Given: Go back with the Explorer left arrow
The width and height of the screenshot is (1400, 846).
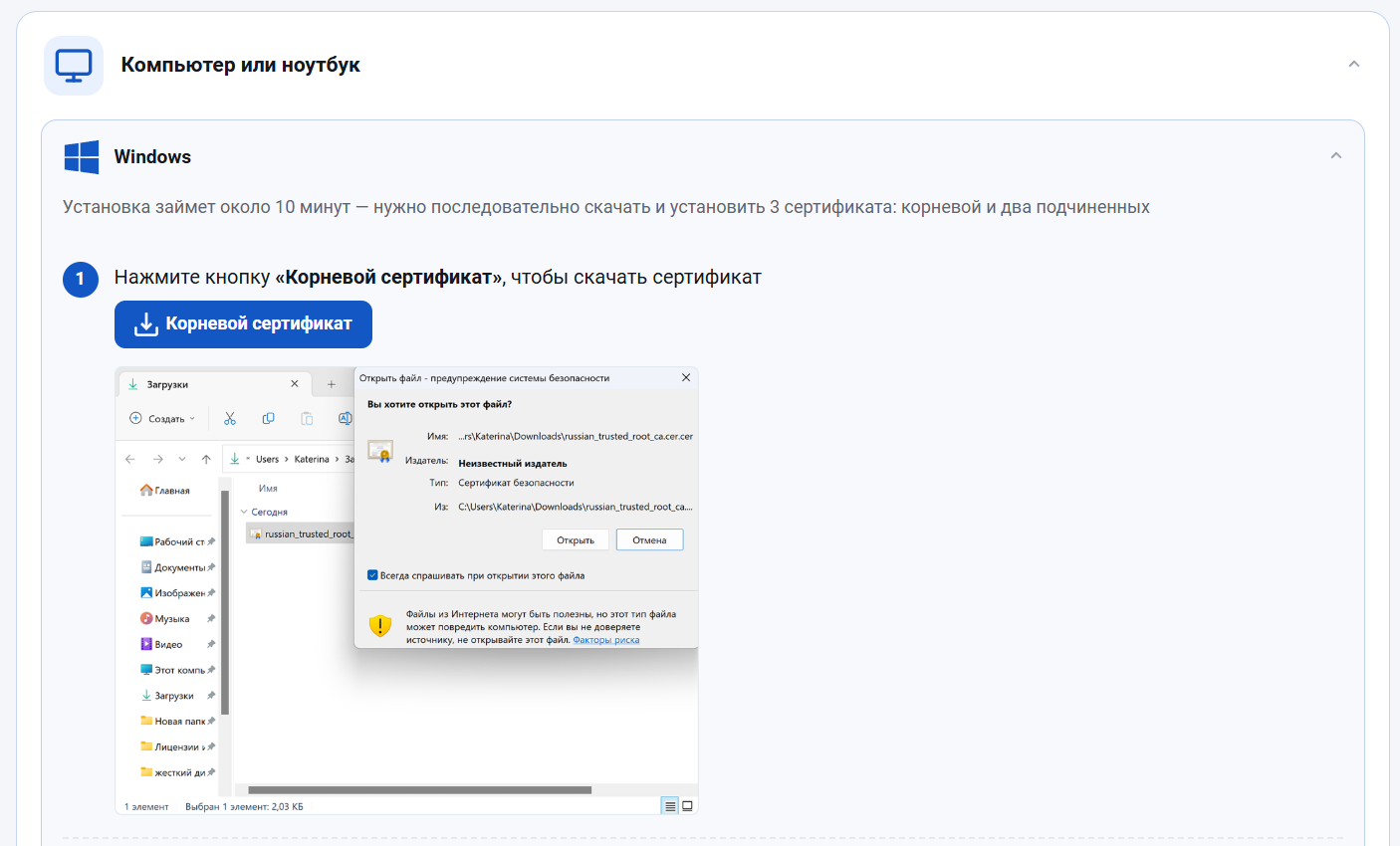Looking at the screenshot, I should (x=130, y=459).
